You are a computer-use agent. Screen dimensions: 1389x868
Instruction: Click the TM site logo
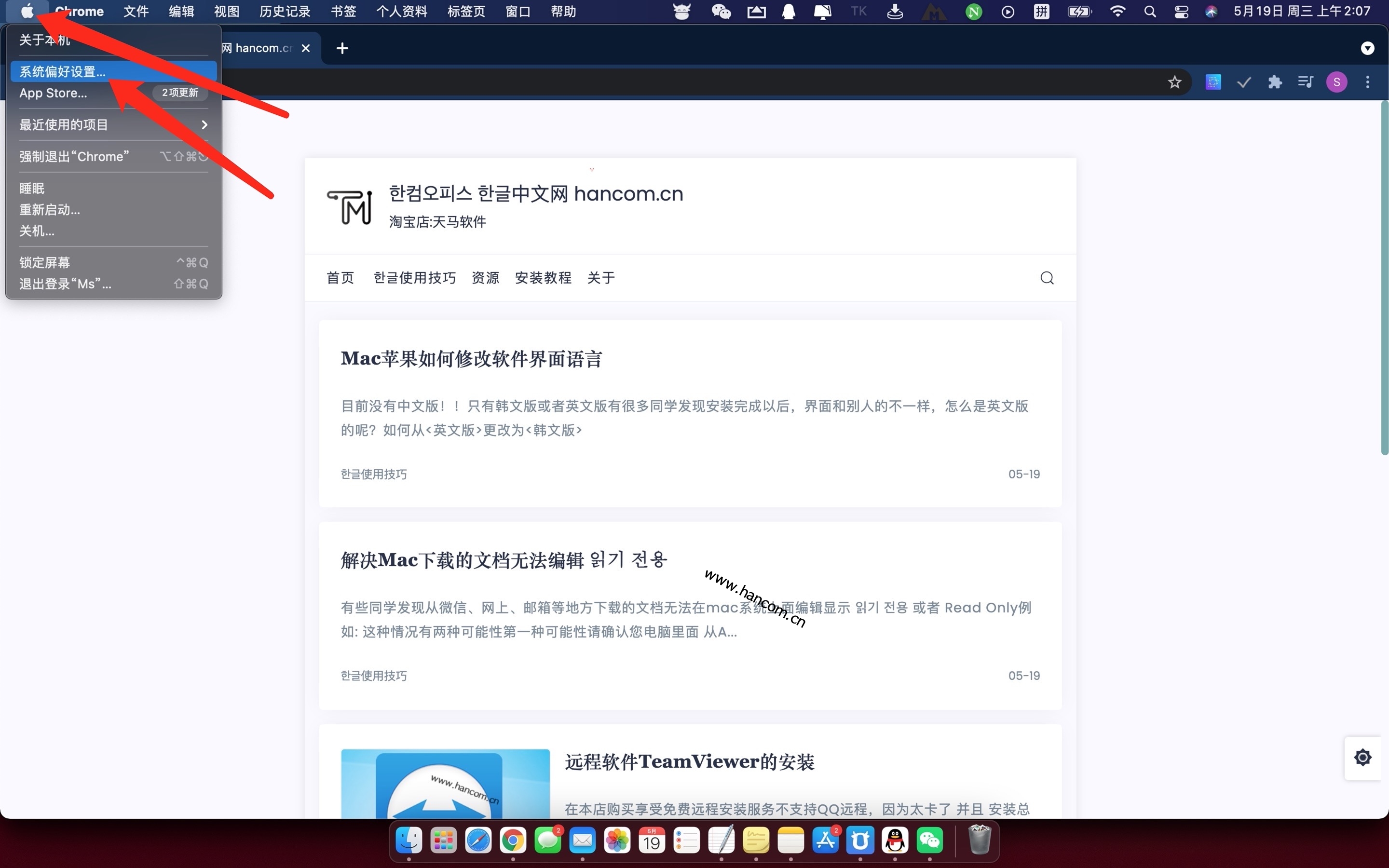350,207
